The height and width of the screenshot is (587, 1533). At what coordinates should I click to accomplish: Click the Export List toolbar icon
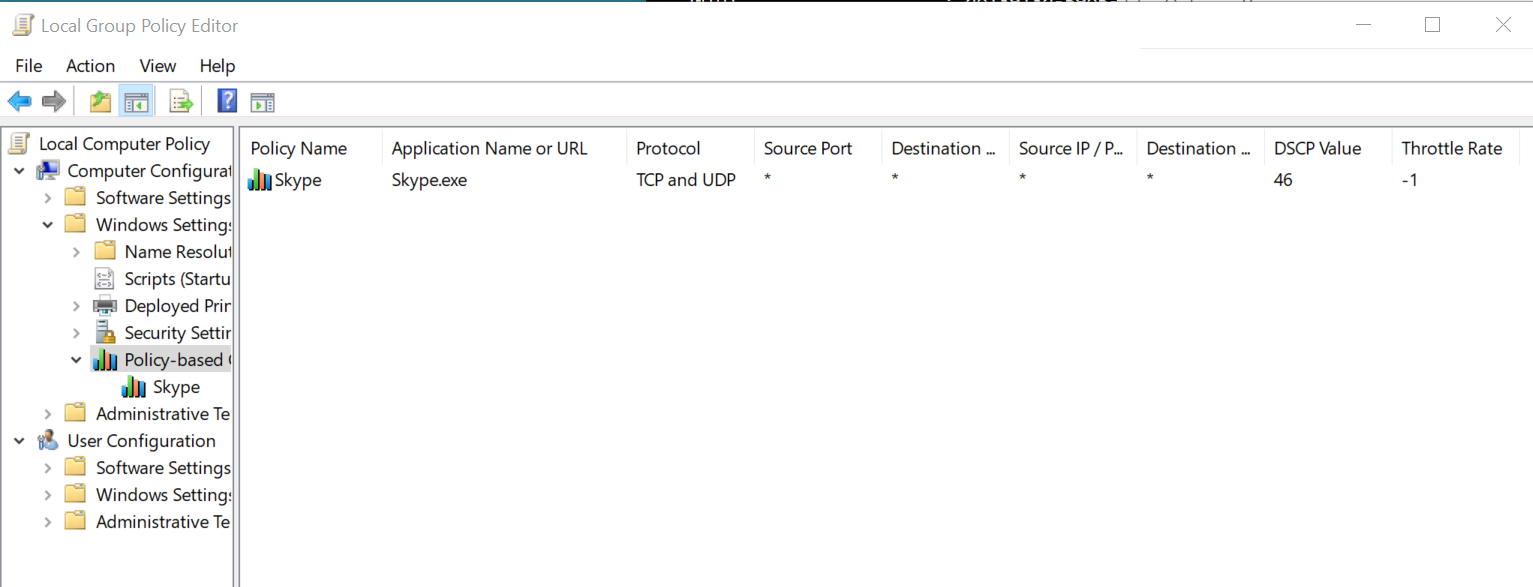click(181, 101)
